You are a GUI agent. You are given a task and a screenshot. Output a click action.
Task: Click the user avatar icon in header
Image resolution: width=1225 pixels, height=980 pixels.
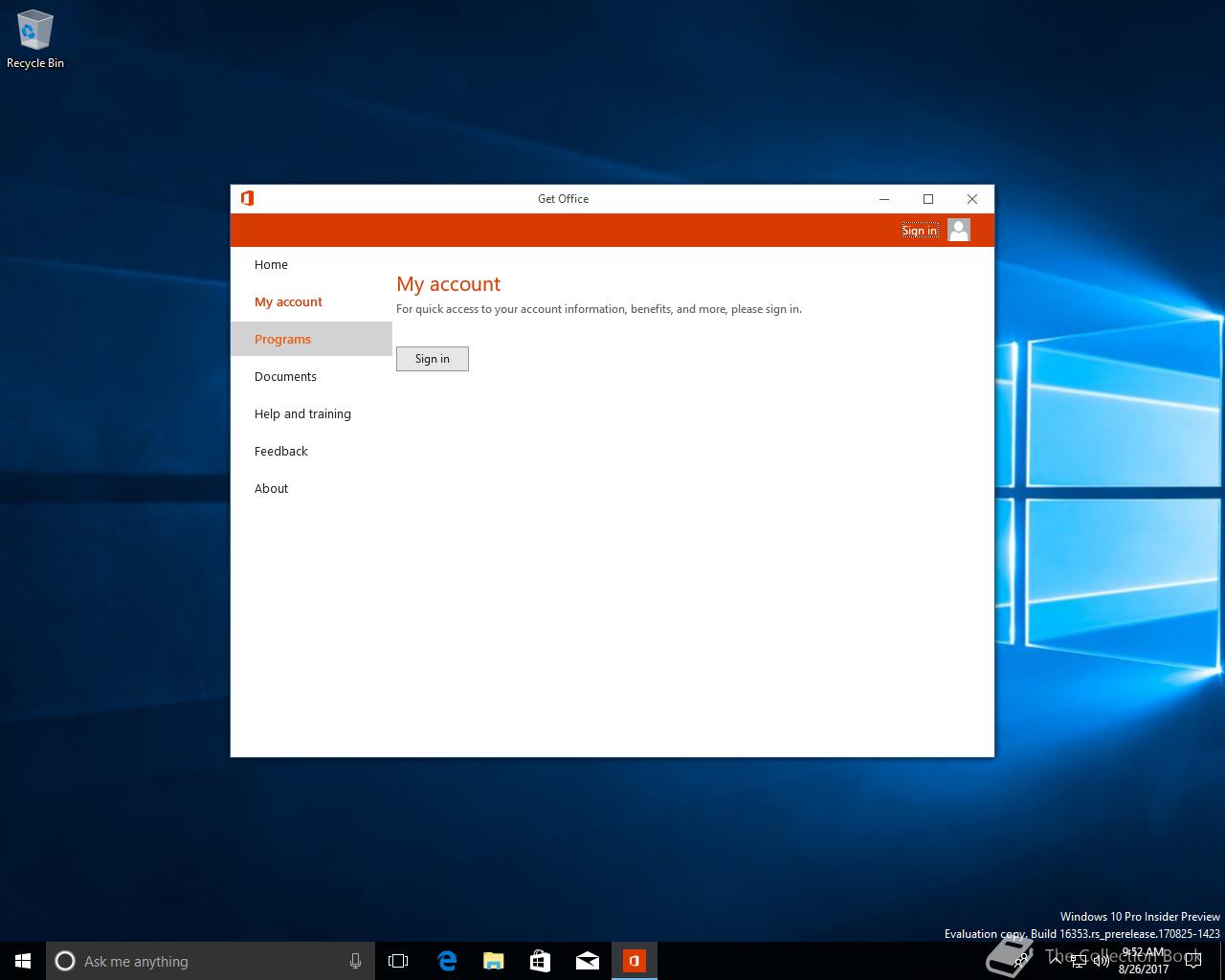click(x=958, y=230)
